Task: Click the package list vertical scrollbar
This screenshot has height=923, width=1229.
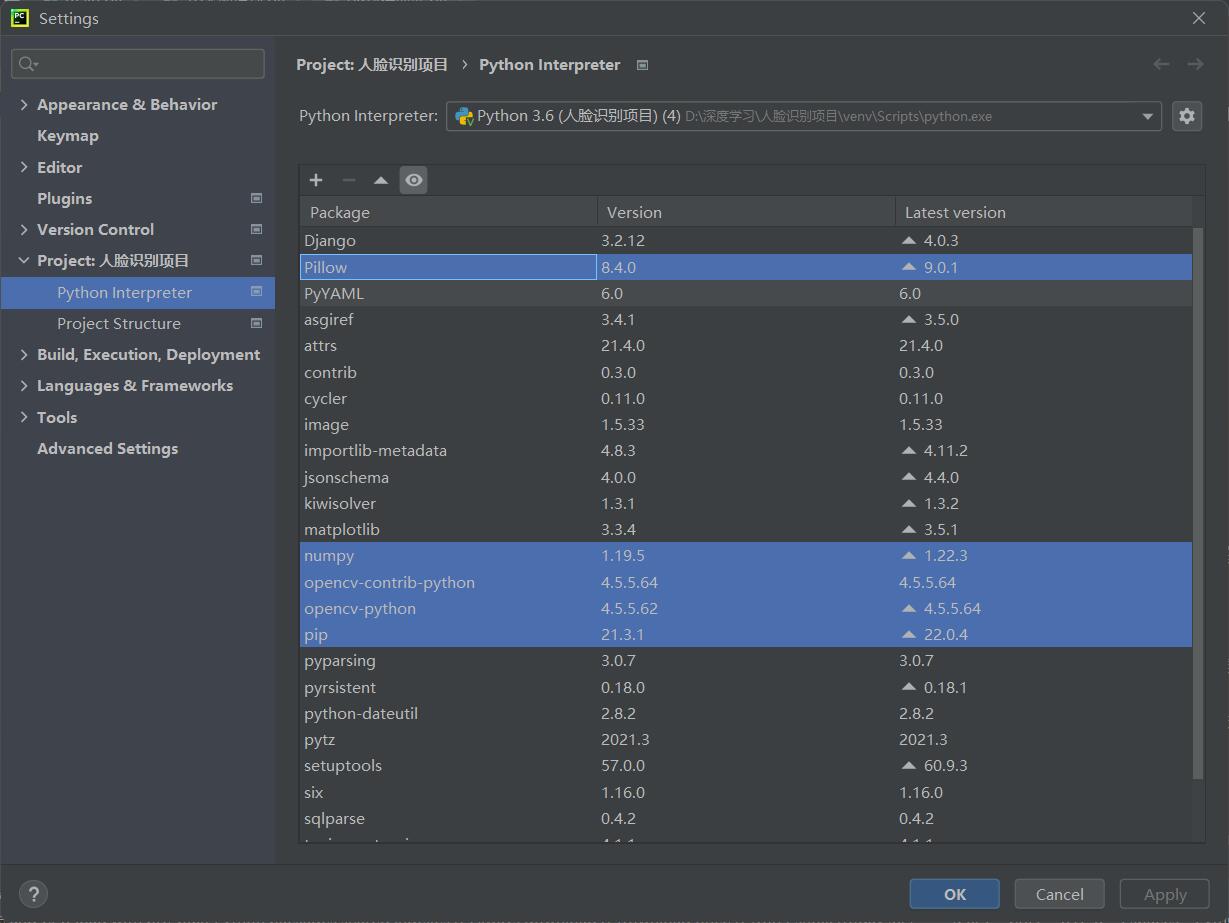Action: point(1198,504)
